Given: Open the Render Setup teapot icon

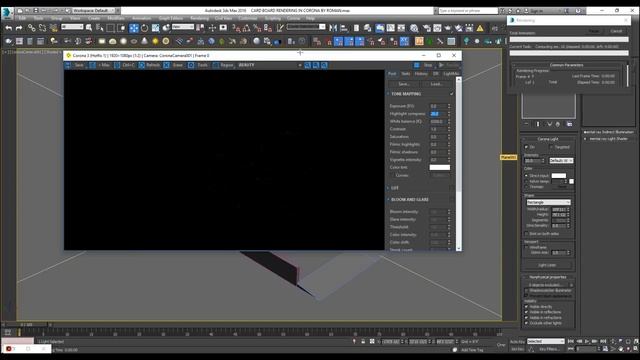Looking at the screenshot, I should tap(427, 28).
